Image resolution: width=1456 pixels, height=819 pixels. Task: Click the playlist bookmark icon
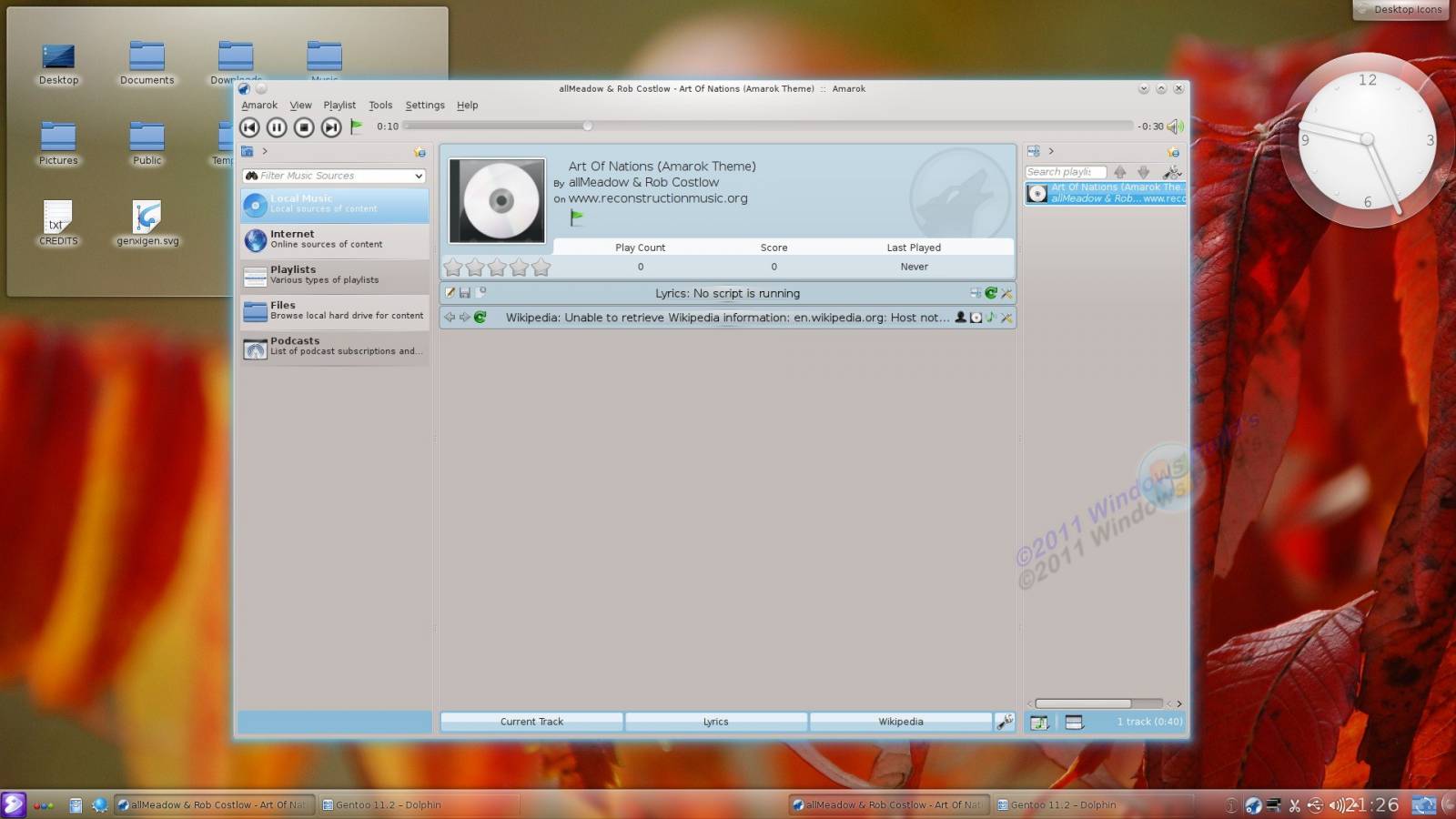point(1173,152)
